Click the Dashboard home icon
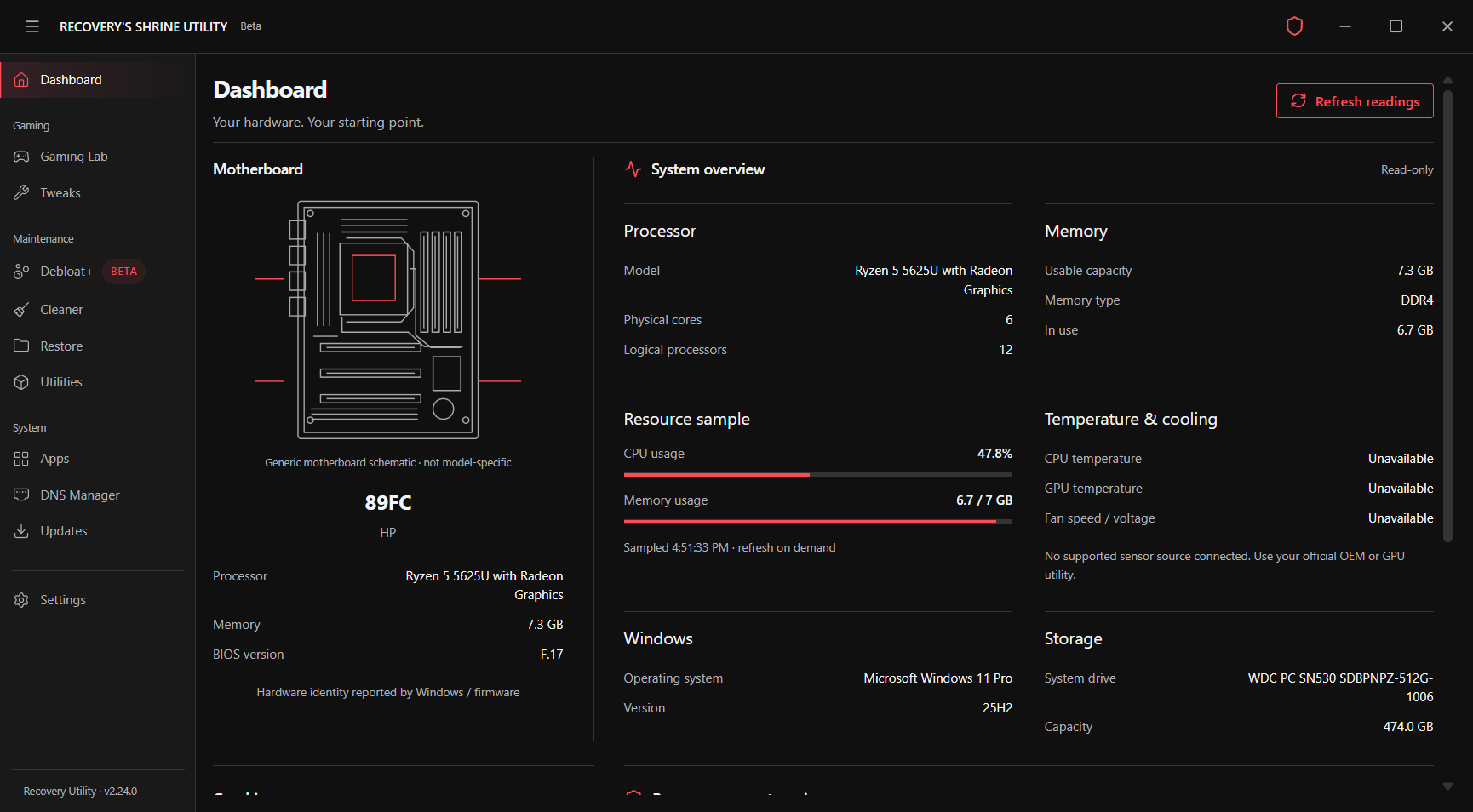The image size is (1473, 812). click(21, 80)
